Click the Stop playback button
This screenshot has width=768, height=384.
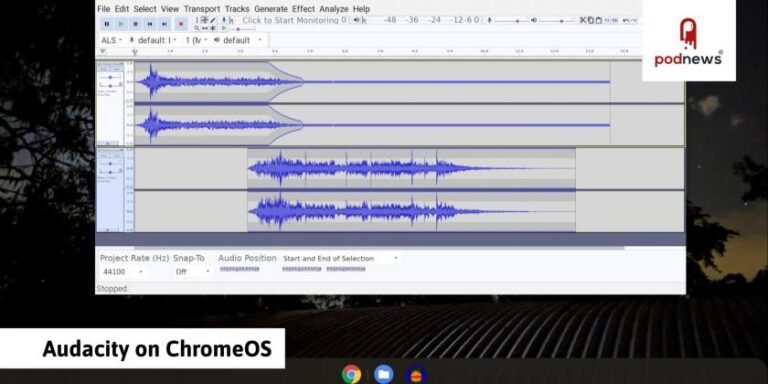[x=136, y=24]
